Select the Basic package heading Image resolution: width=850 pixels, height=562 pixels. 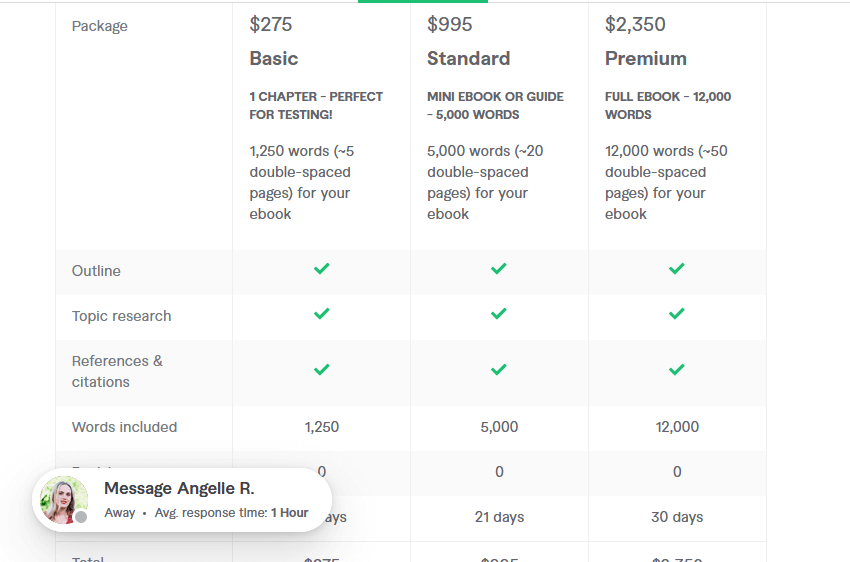click(274, 59)
